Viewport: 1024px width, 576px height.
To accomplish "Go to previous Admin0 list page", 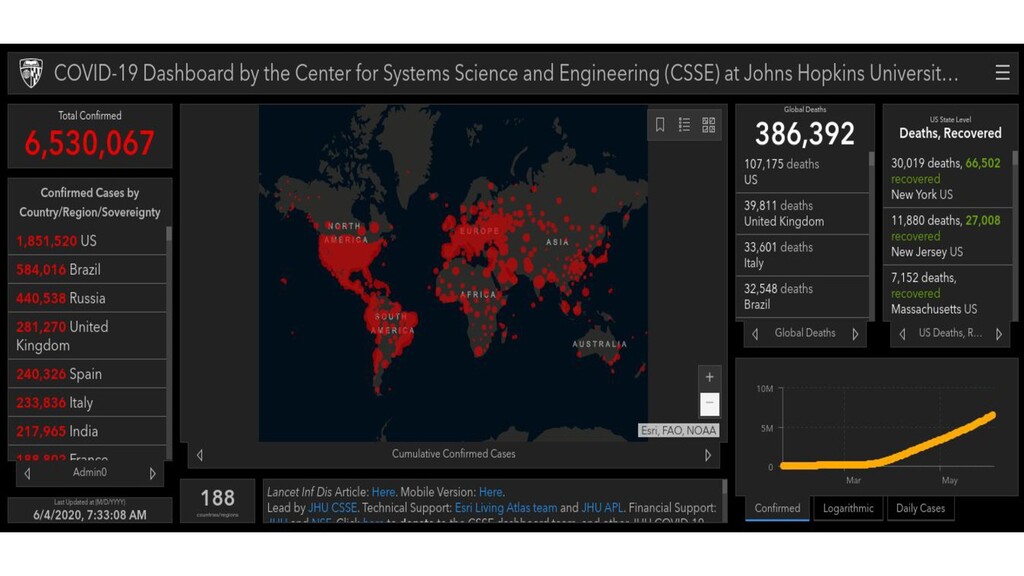I will click(x=27, y=473).
